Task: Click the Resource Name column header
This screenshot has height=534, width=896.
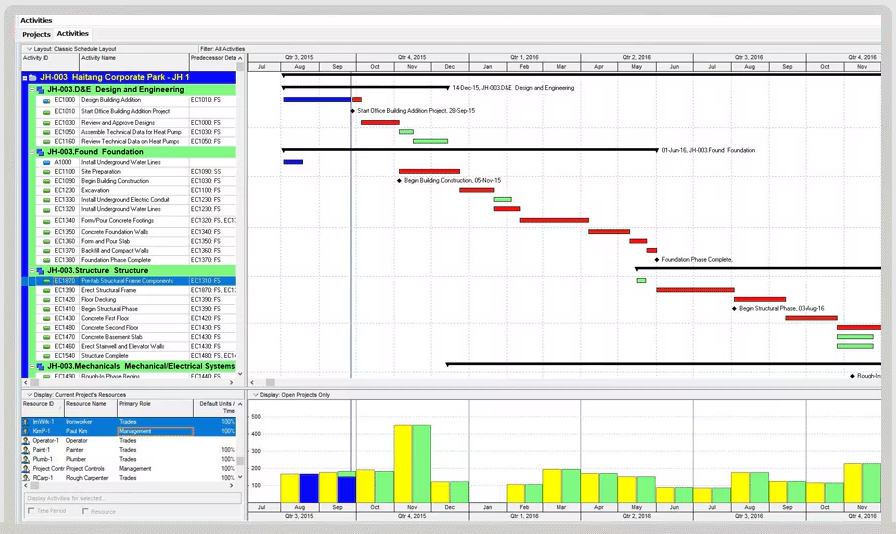Action: coord(90,408)
